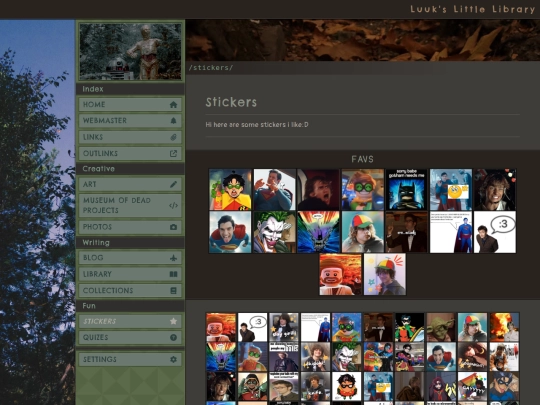Screen dimensions: 540x405
Task: Click the explosion sticker in the lower grid
Action: pos(504,327)
